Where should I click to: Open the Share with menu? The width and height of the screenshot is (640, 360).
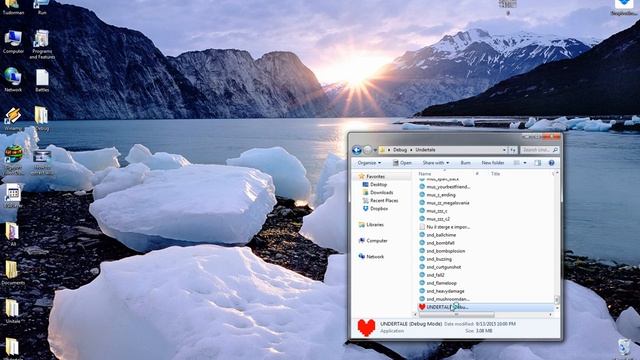coord(436,163)
